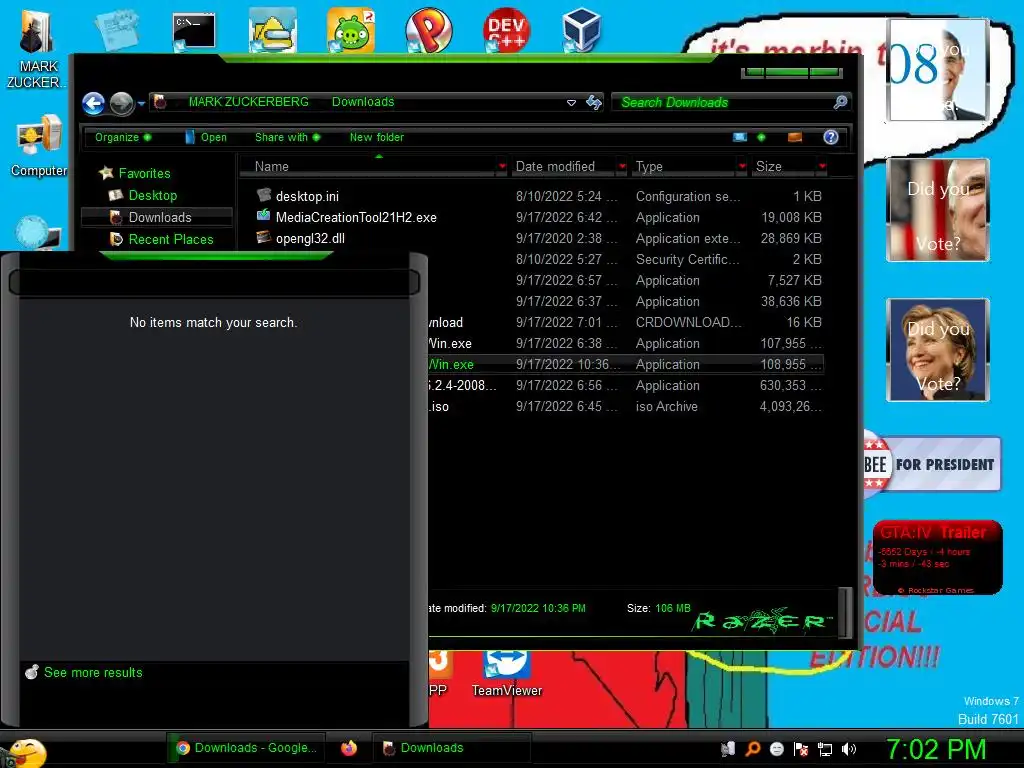Click the Forward arrow in Explorer
Viewport: 1024px width, 768px height.
pyautogui.click(x=121, y=103)
